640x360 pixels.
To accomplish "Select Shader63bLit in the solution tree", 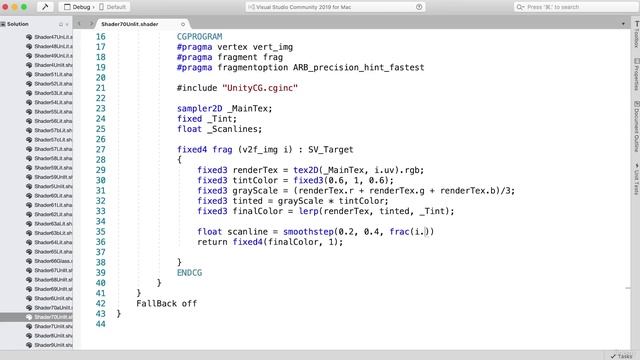I will coord(53,233).
